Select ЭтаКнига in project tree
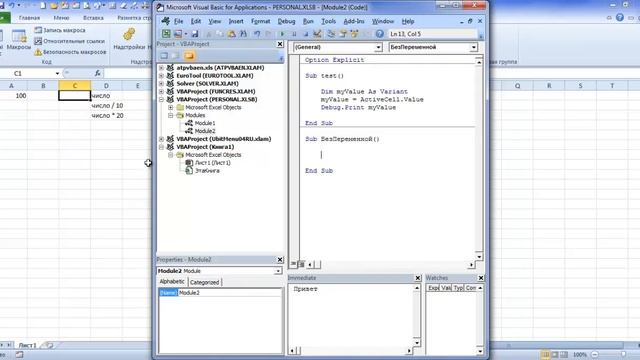The height and width of the screenshot is (360, 640). click(207, 171)
